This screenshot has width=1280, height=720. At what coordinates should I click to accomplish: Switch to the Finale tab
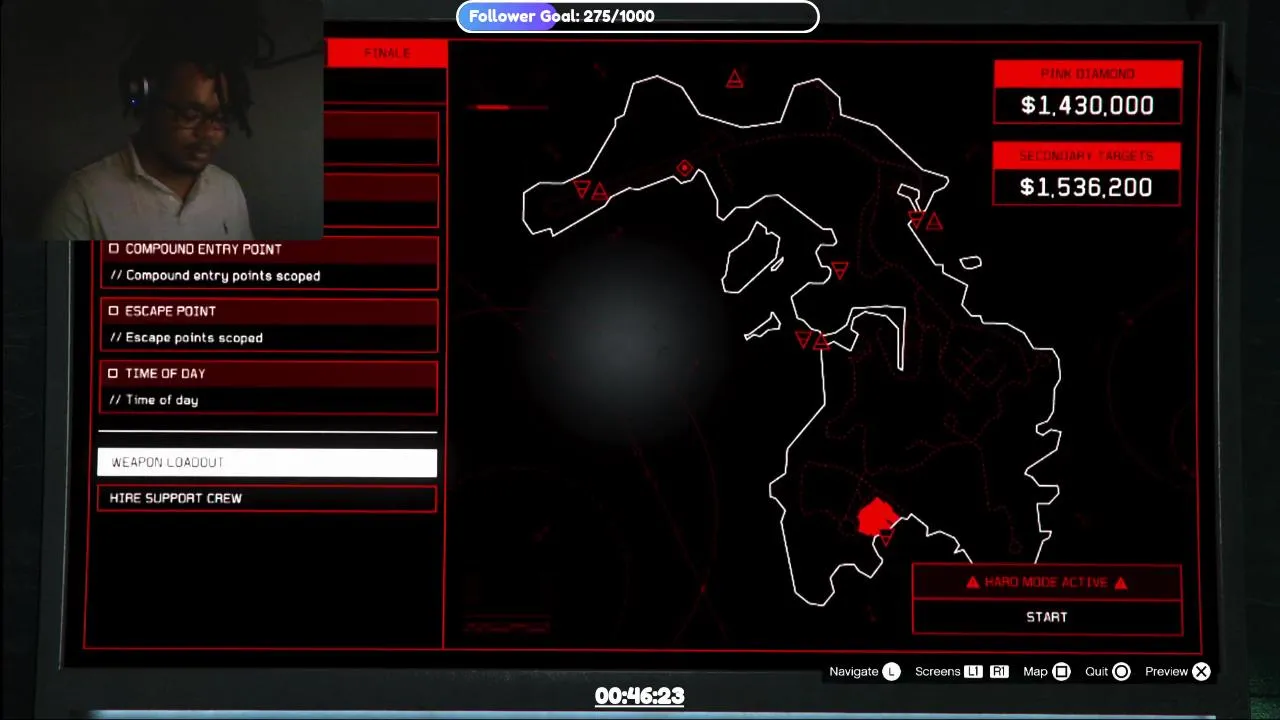[x=386, y=53]
